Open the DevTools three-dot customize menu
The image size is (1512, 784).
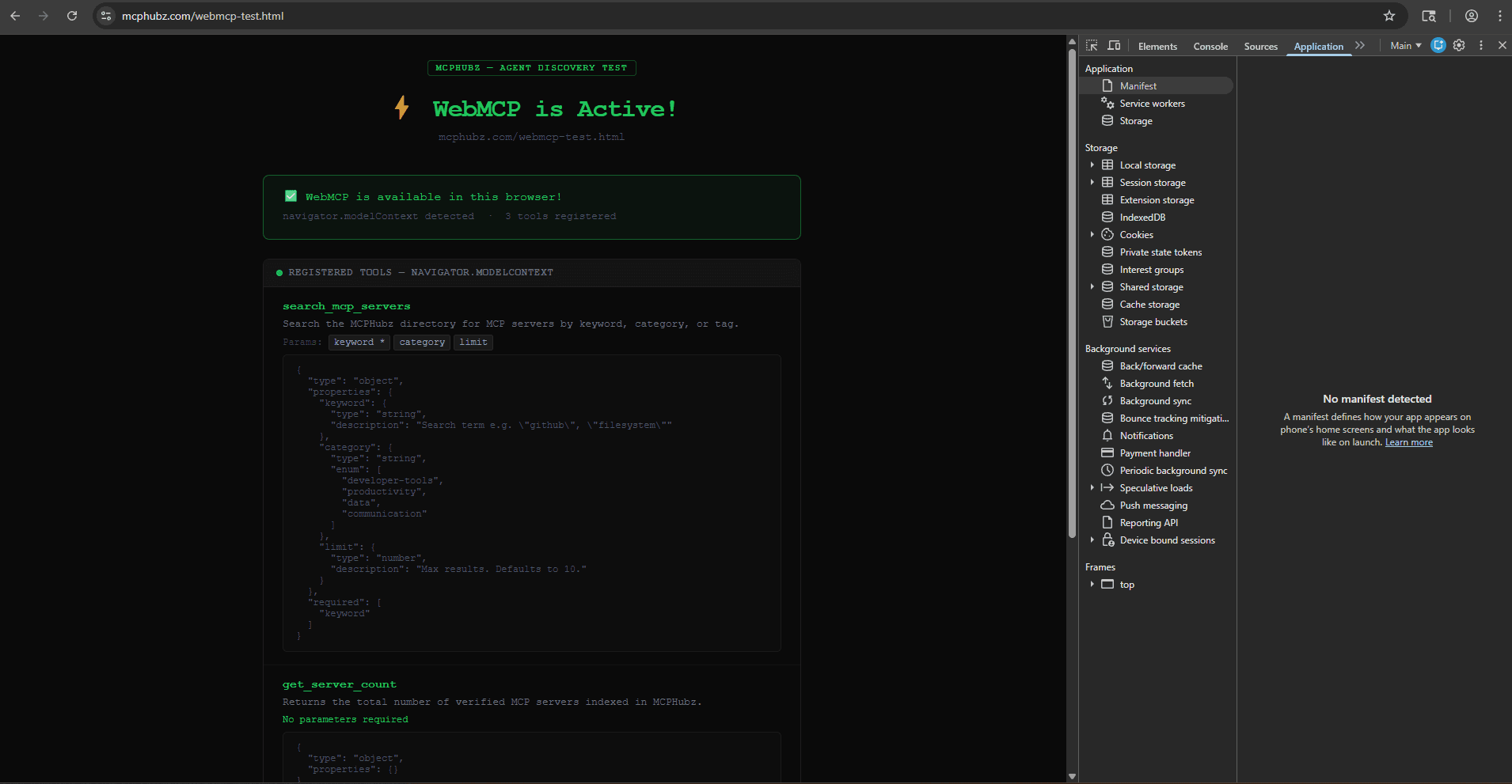(1481, 46)
